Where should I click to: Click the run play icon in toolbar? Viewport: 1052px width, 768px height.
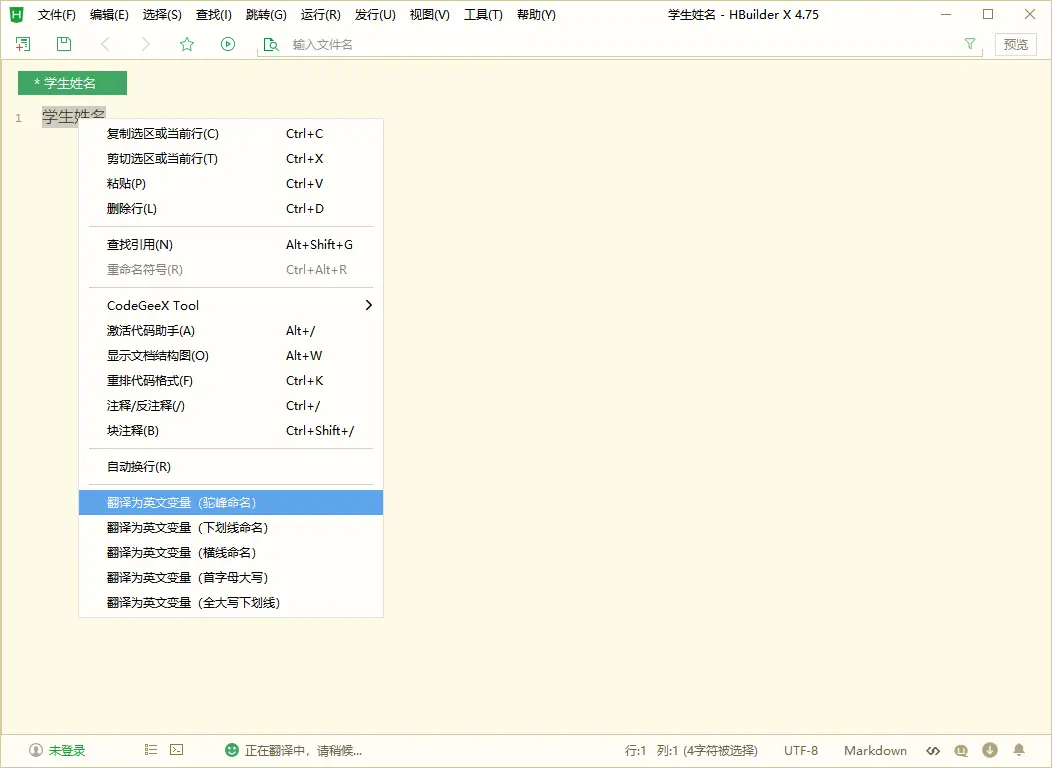point(228,44)
